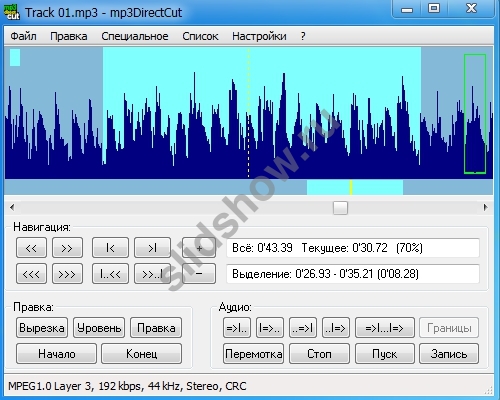The image size is (500, 400).
Task: Click the '<<<' fast rewind navigation button
Action: click(31, 274)
